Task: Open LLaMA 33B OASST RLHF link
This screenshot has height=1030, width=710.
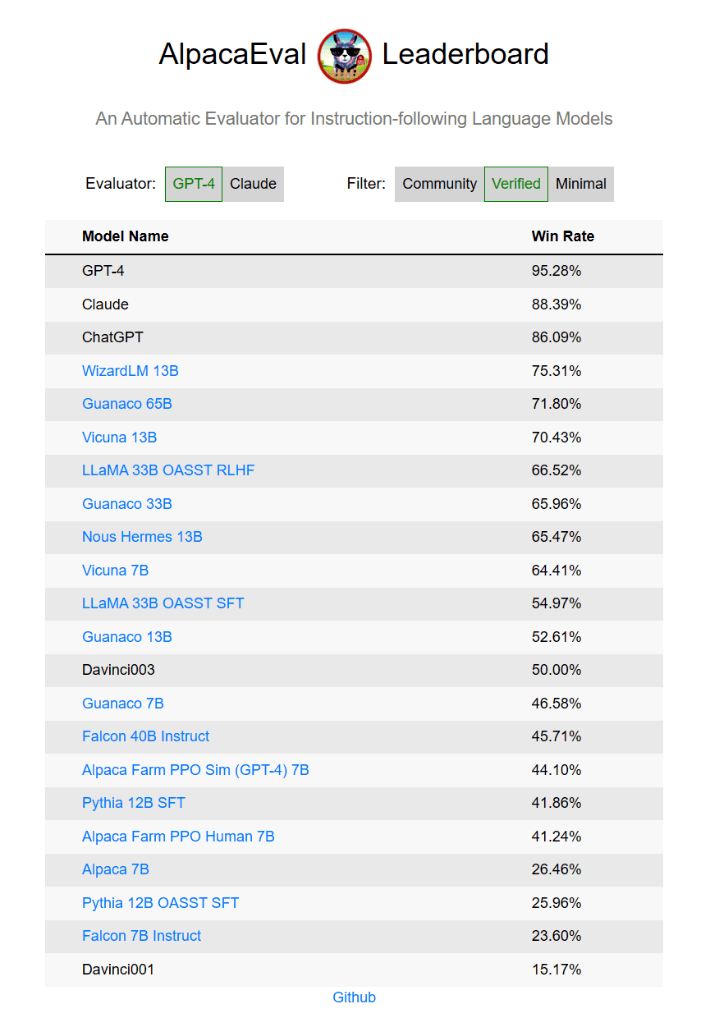Action: [x=168, y=470]
